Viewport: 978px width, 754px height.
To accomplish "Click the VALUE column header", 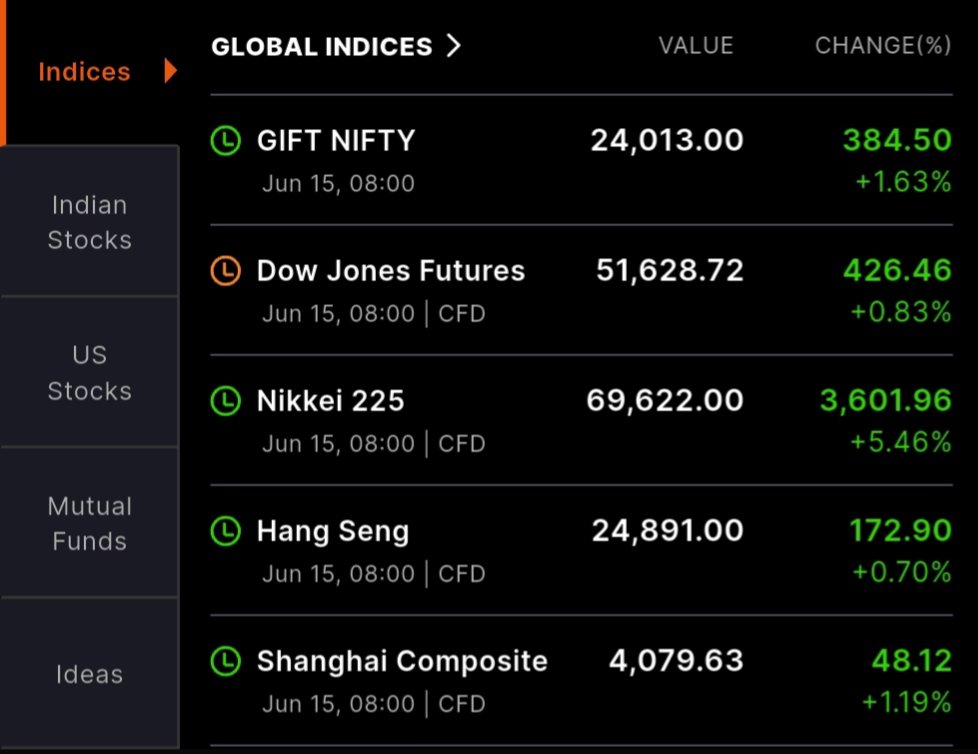I will [696, 46].
